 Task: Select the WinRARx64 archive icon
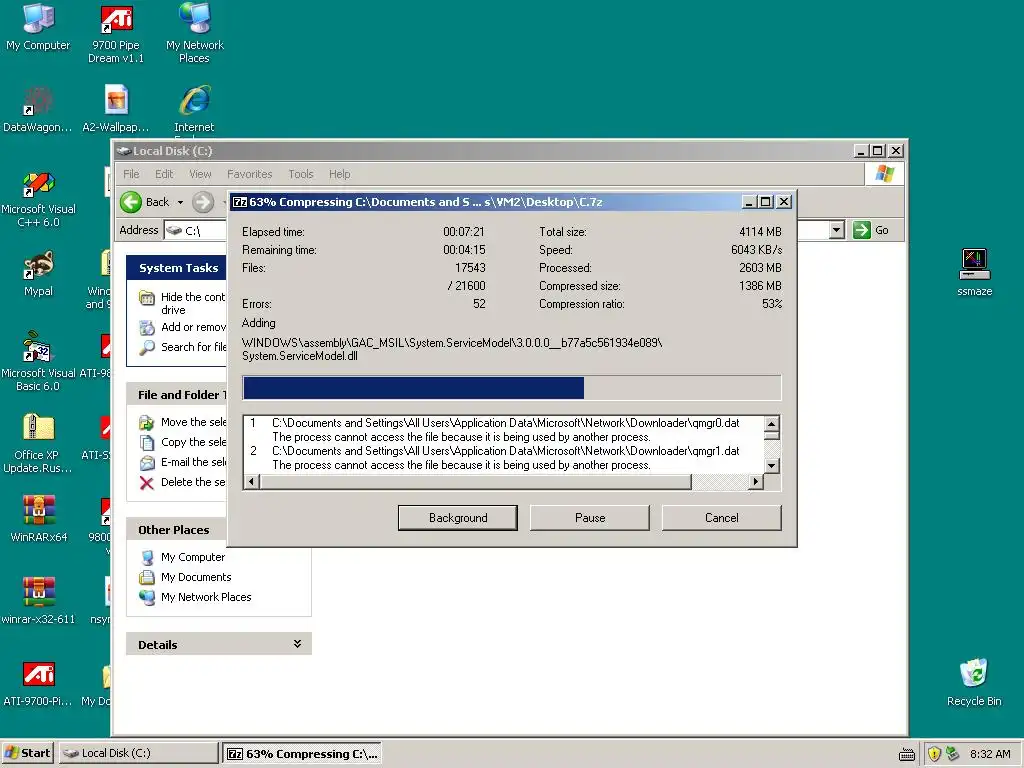tap(39, 519)
